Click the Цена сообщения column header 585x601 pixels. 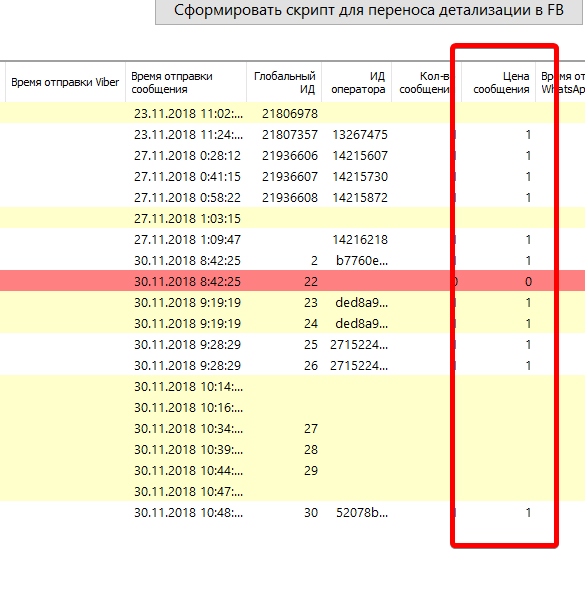(498, 82)
